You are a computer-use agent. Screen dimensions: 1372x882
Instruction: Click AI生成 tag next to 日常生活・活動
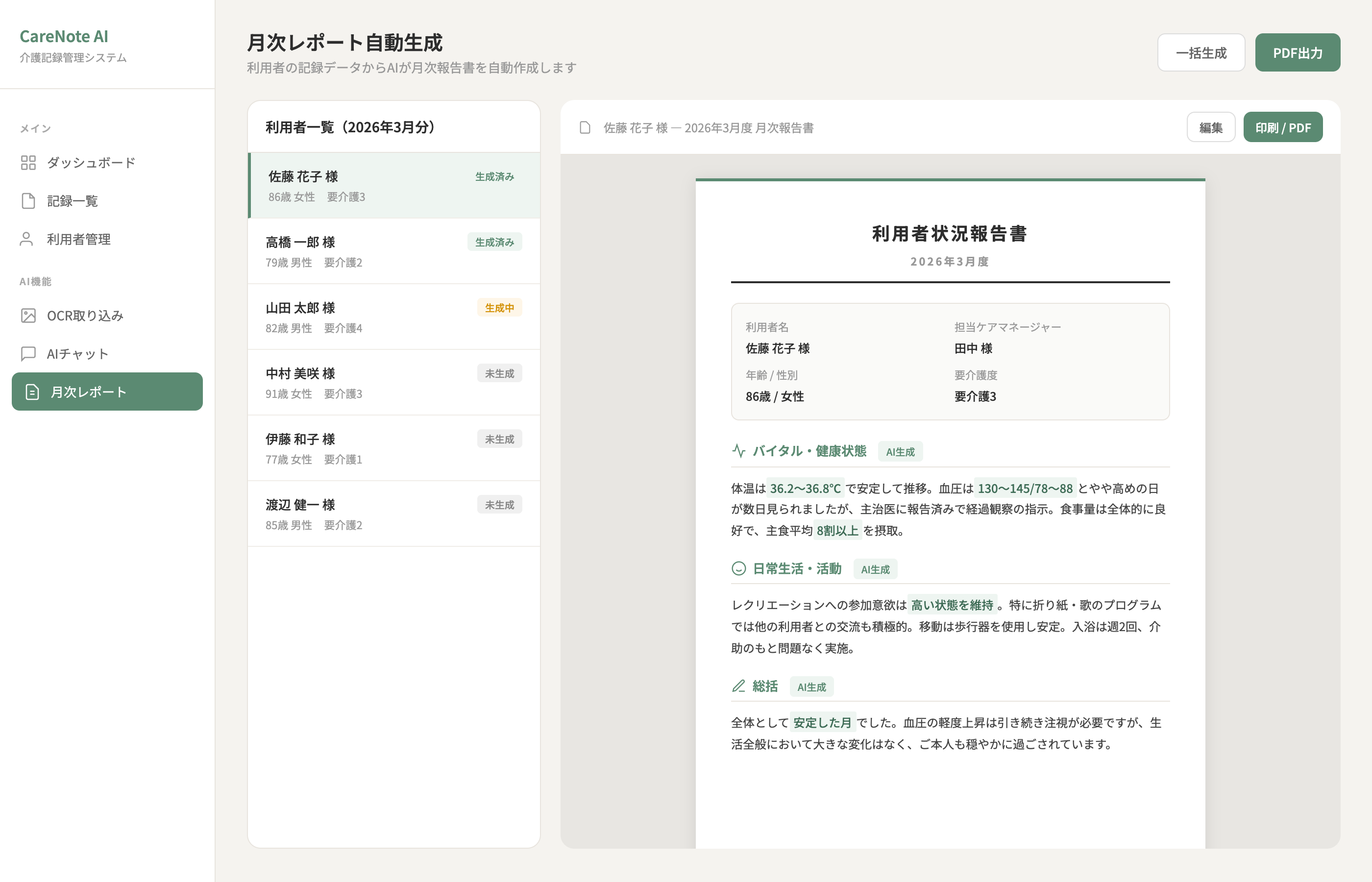(x=875, y=569)
